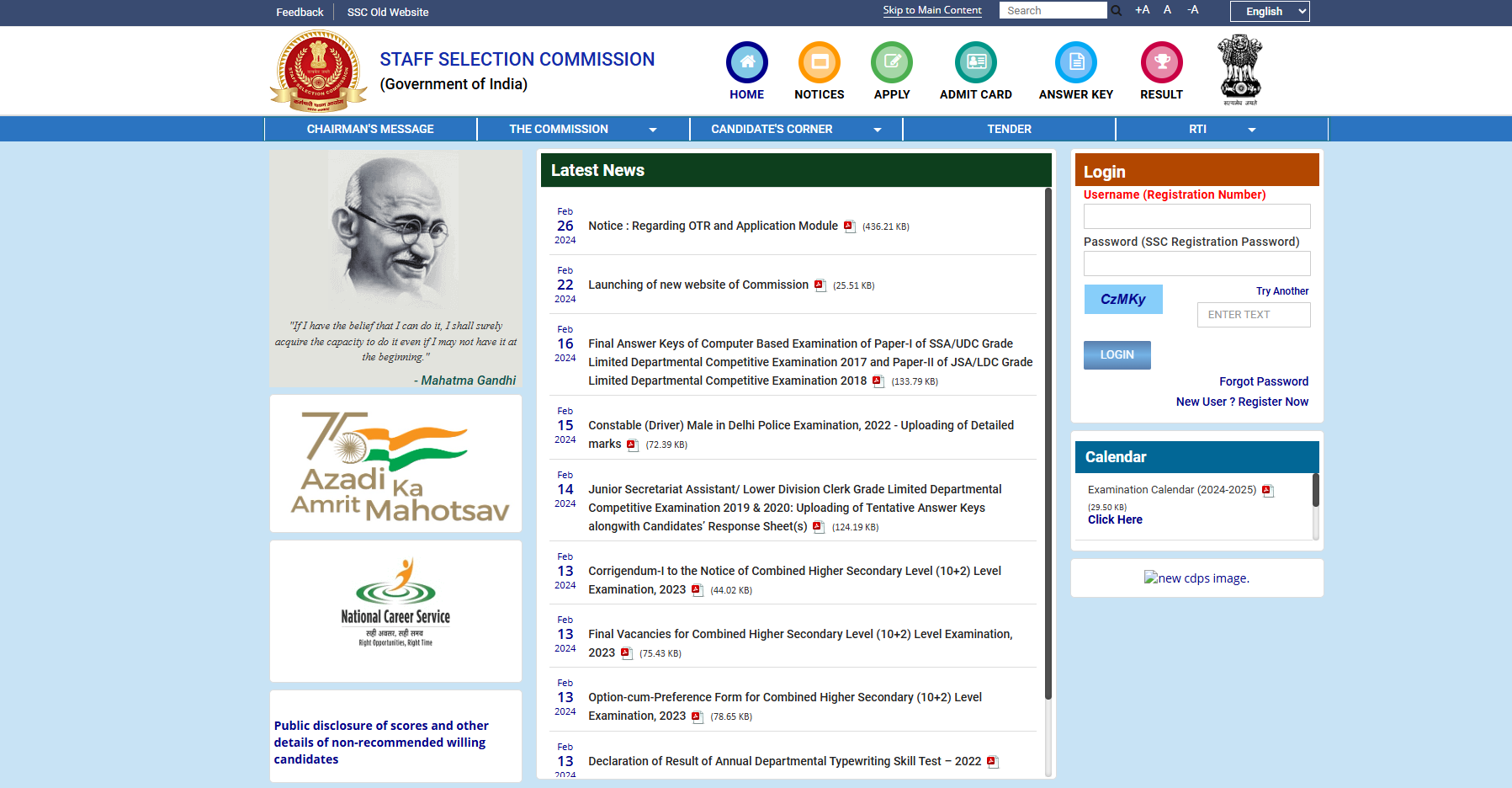Increase font size with +A
Screen dimensions: 1512x788
point(1142,10)
